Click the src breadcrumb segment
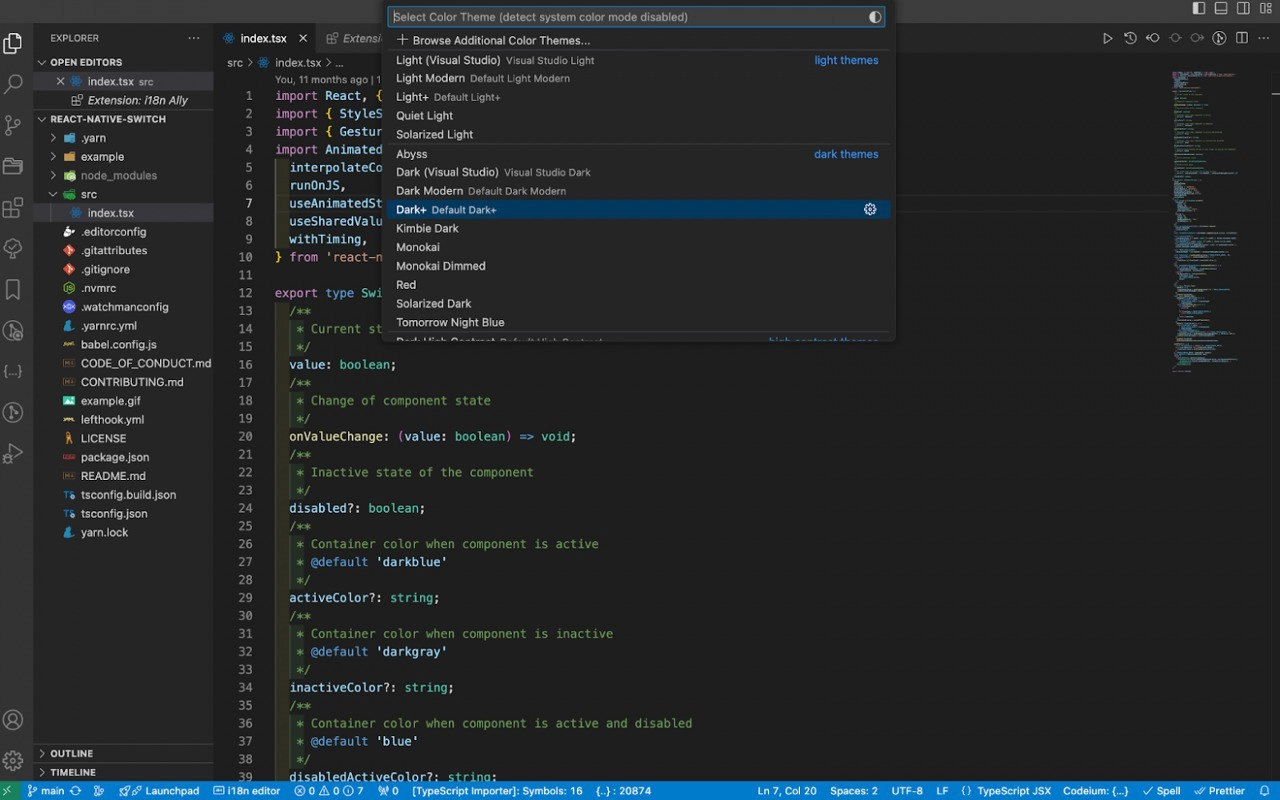The width and height of the screenshot is (1280, 800). pyautogui.click(x=234, y=62)
